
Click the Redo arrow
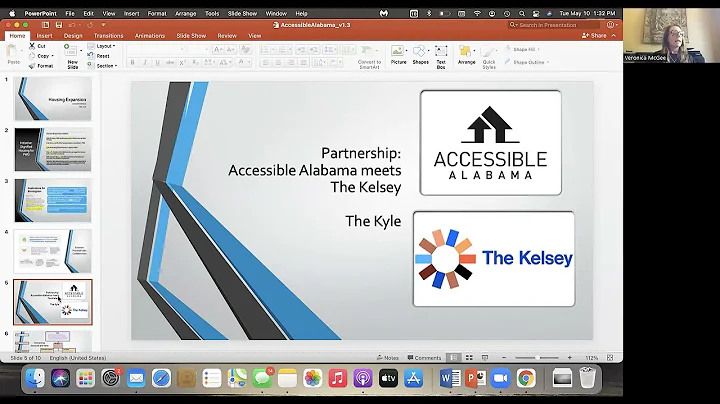90,25
